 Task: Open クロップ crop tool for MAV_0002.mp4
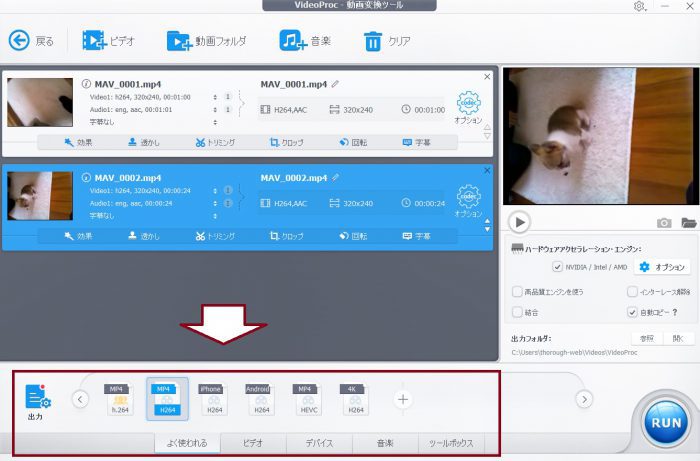287,236
